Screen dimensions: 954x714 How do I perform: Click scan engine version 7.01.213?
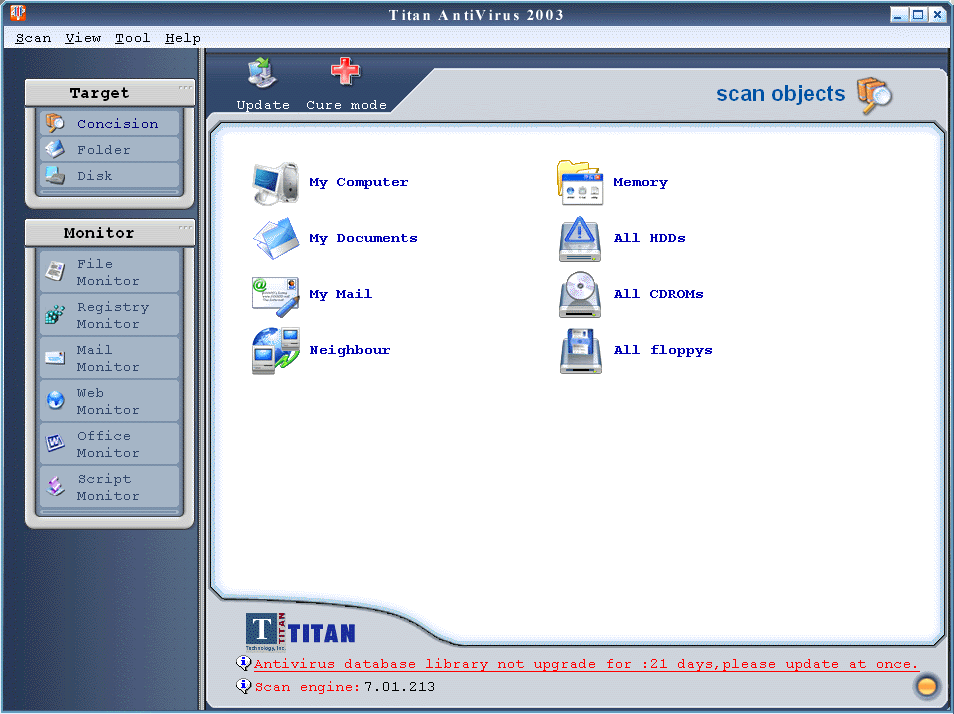pos(399,687)
